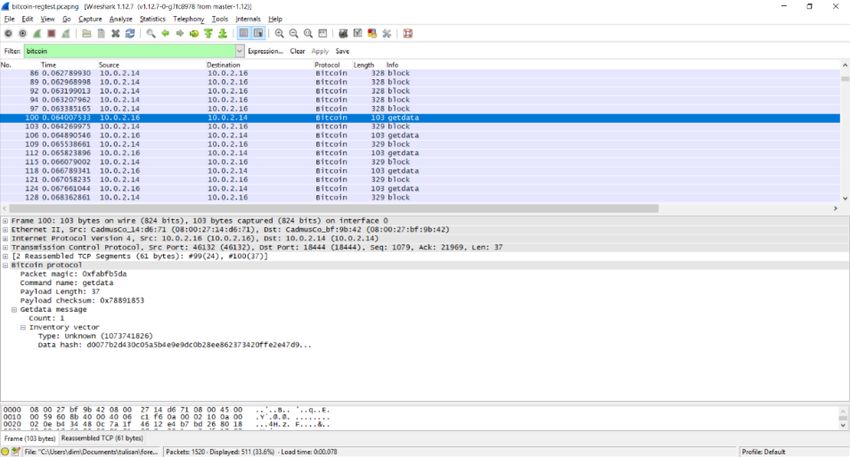850x457 pixels.
Task: Collapse the Inventory vector node
Action: [23, 327]
